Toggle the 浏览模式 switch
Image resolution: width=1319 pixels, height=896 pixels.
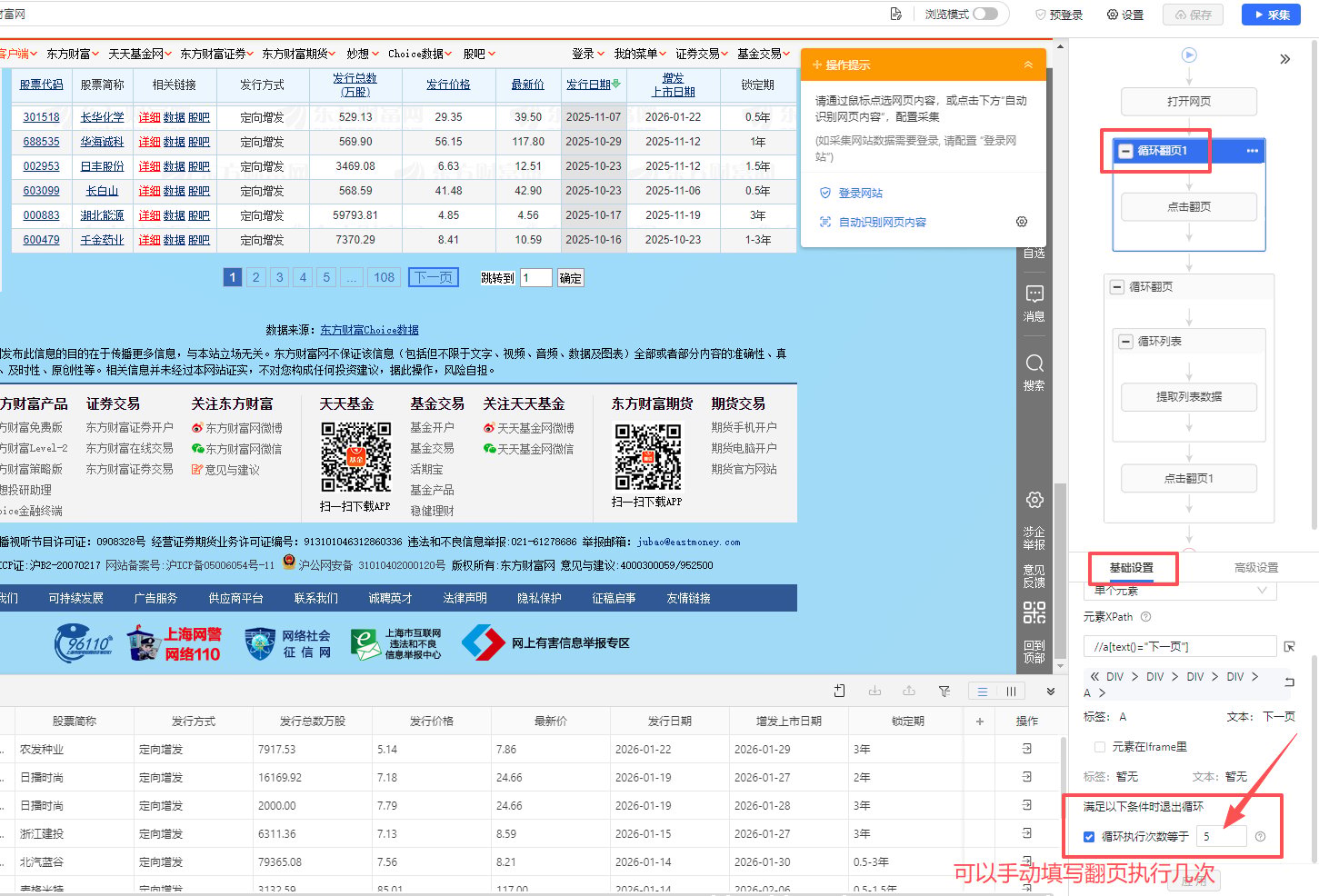pyautogui.click(x=985, y=14)
